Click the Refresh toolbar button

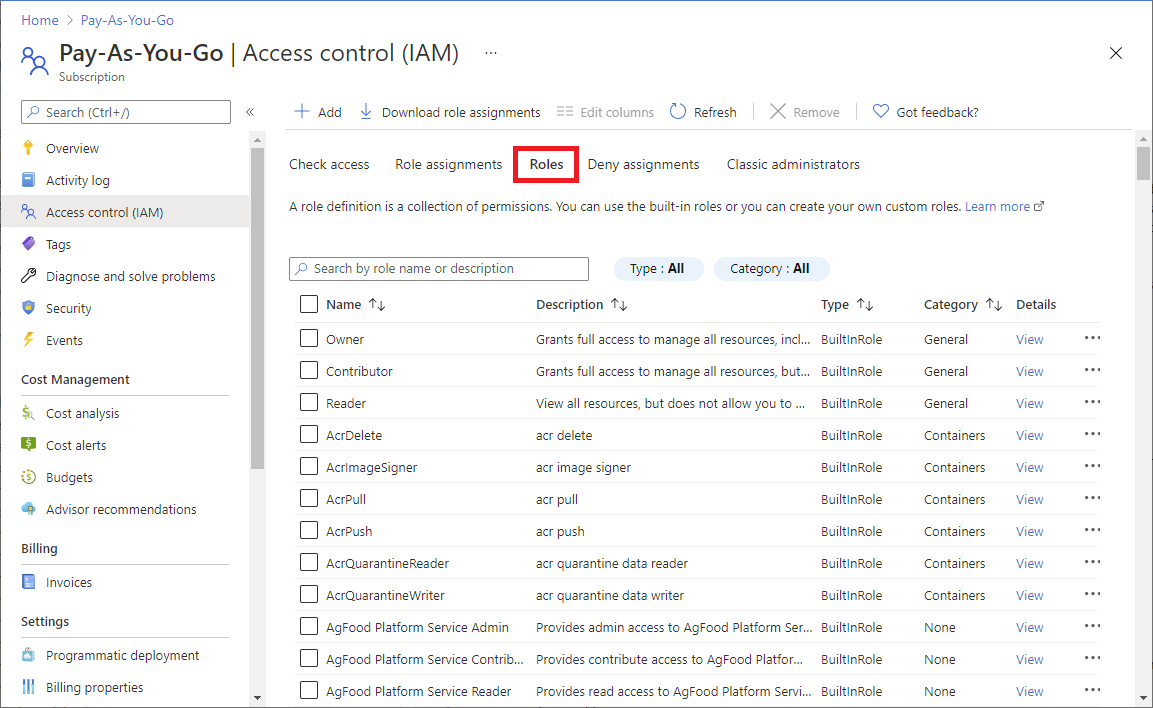click(703, 111)
